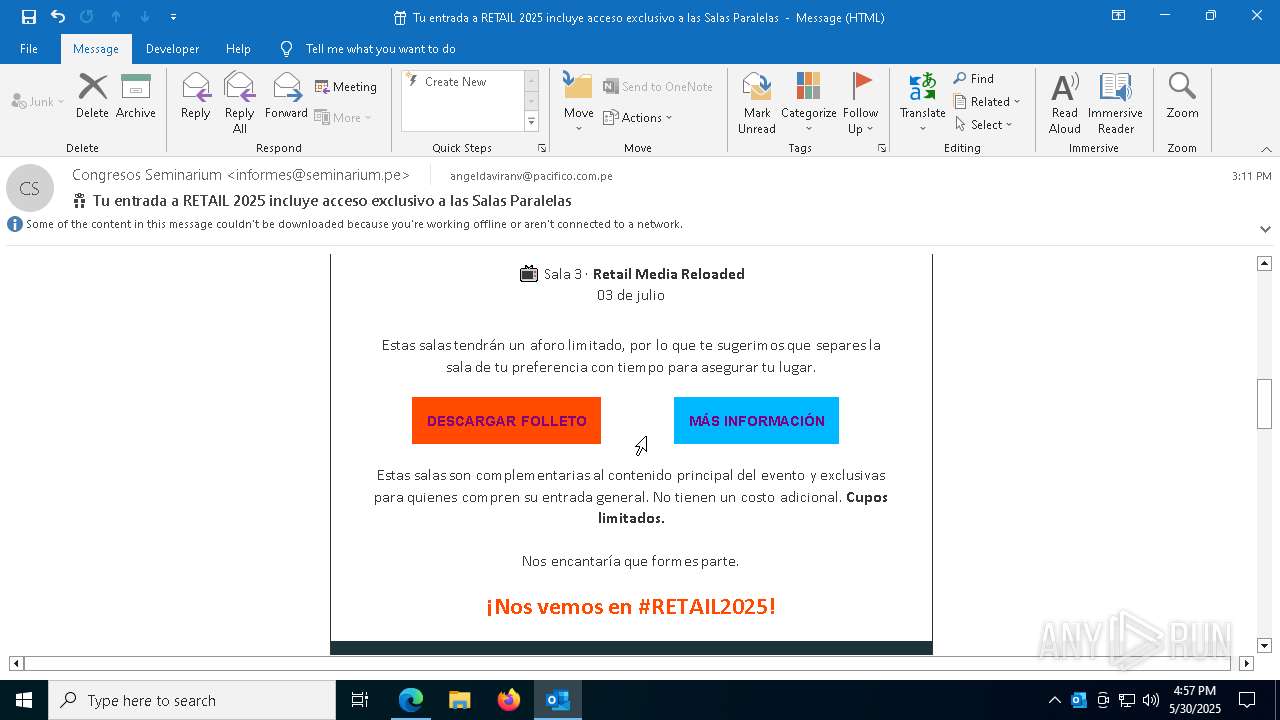Mark the message as Unread

tap(757, 102)
